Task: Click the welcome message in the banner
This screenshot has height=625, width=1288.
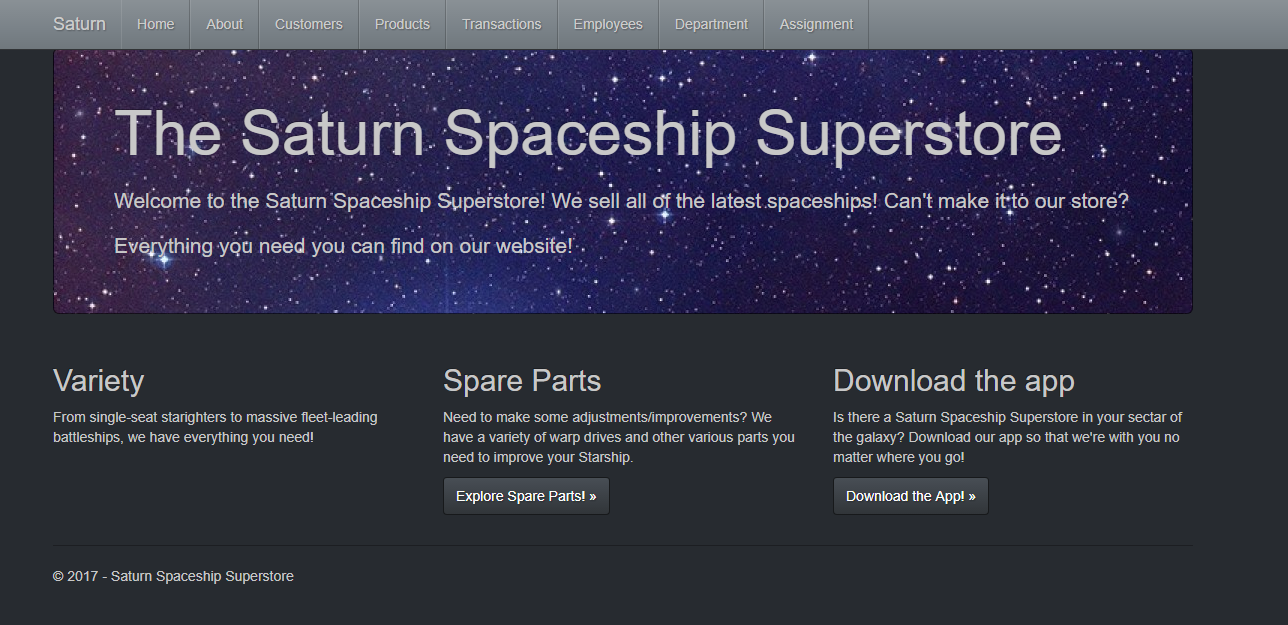Action: 620,222
